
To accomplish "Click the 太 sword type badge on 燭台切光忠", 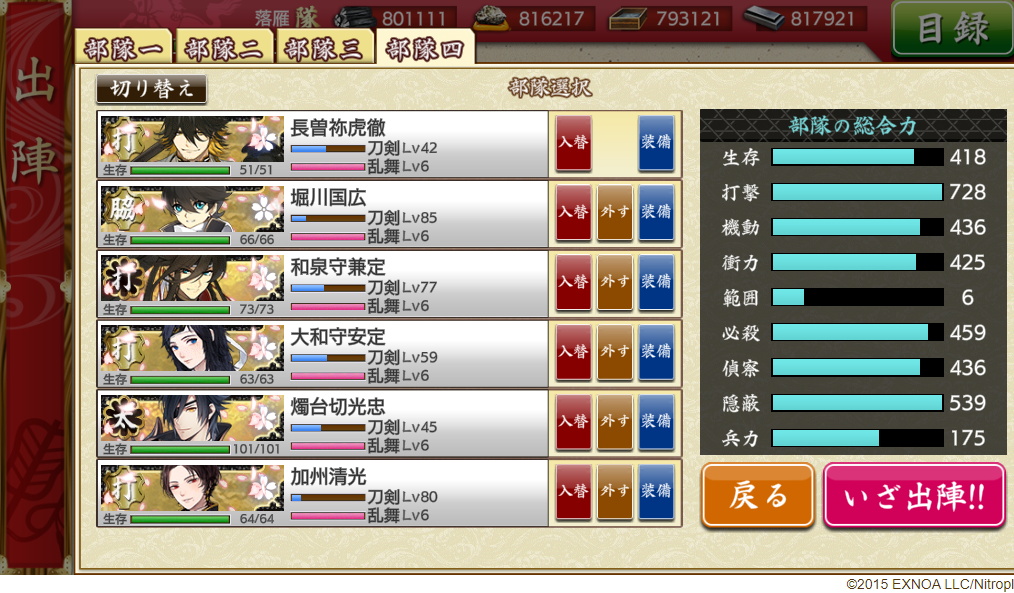I will click(x=122, y=416).
